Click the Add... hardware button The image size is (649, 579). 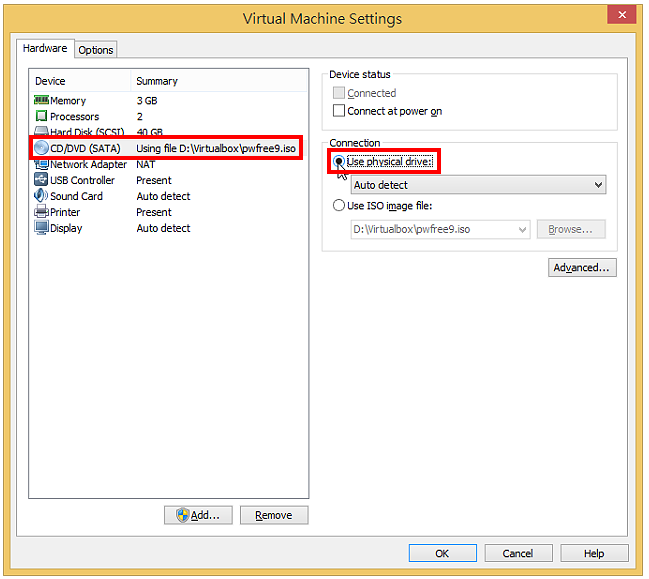(x=199, y=517)
